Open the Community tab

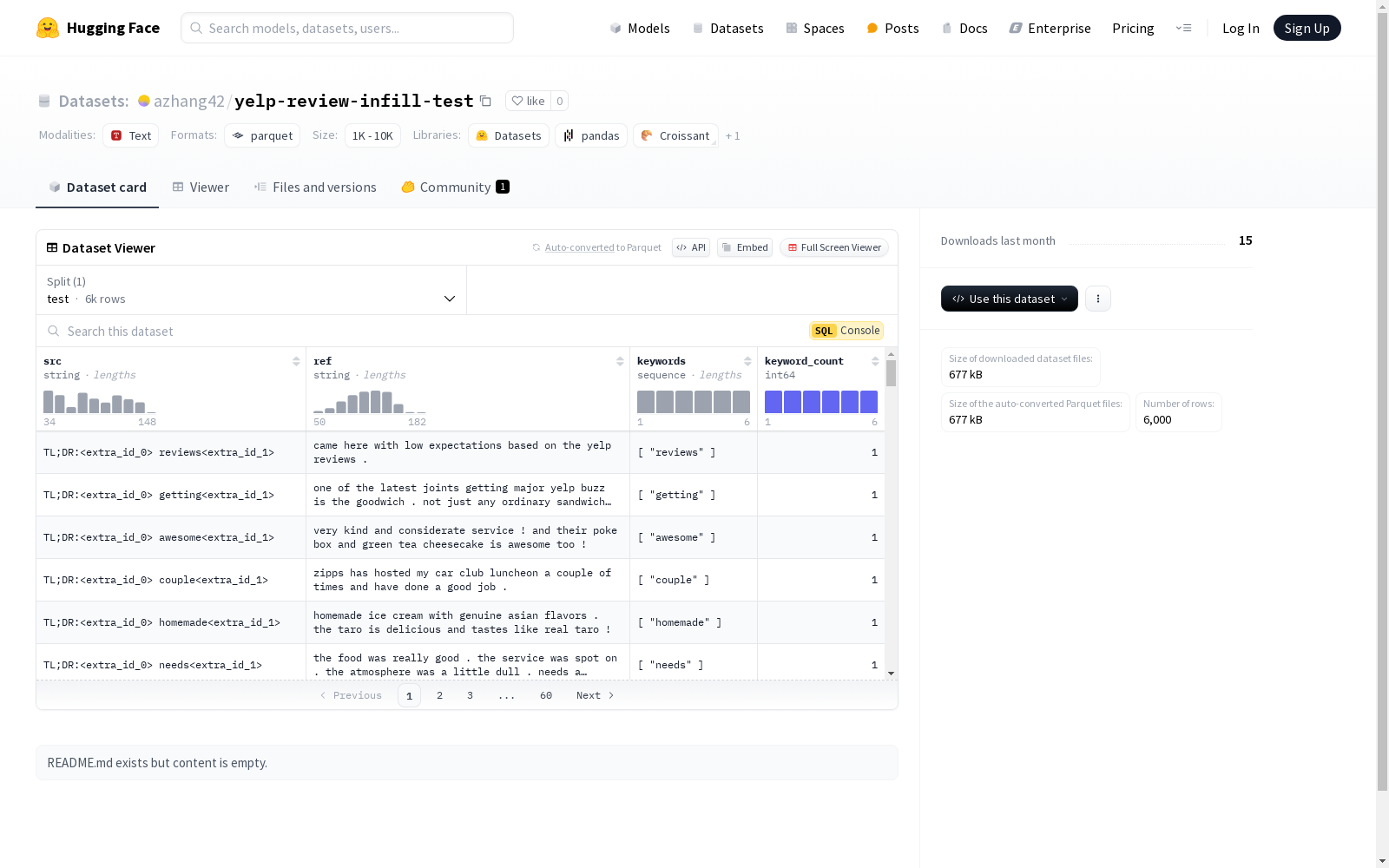point(455,187)
